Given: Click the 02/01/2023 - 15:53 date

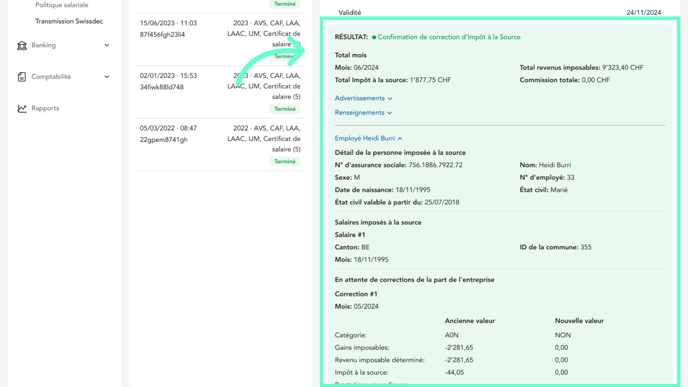Looking at the screenshot, I should [x=168, y=75].
